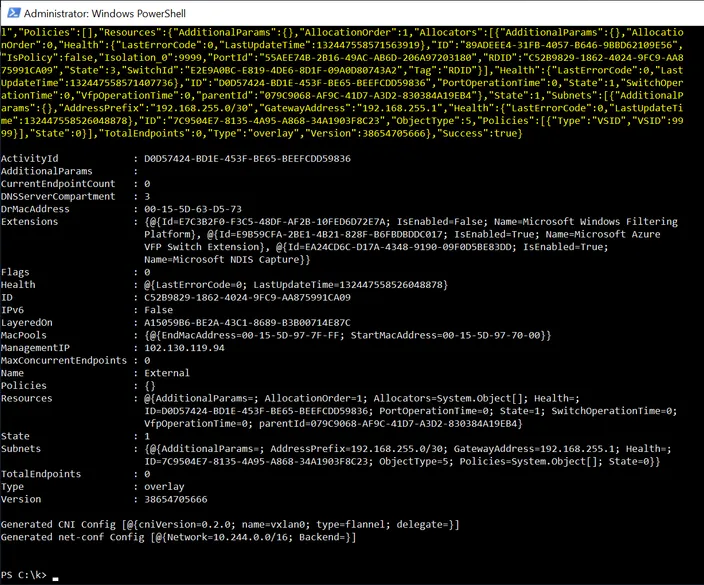The height and width of the screenshot is (585, 704).
Task: Click the 'PS C:\k>' command prompt
Action: 24,575
